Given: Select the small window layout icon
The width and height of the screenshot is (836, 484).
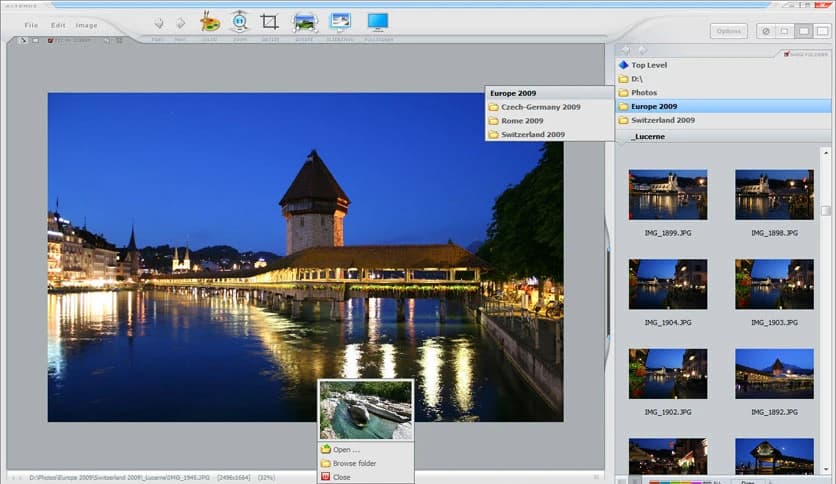Looking at the screenshot, I should tap(784, 31).
